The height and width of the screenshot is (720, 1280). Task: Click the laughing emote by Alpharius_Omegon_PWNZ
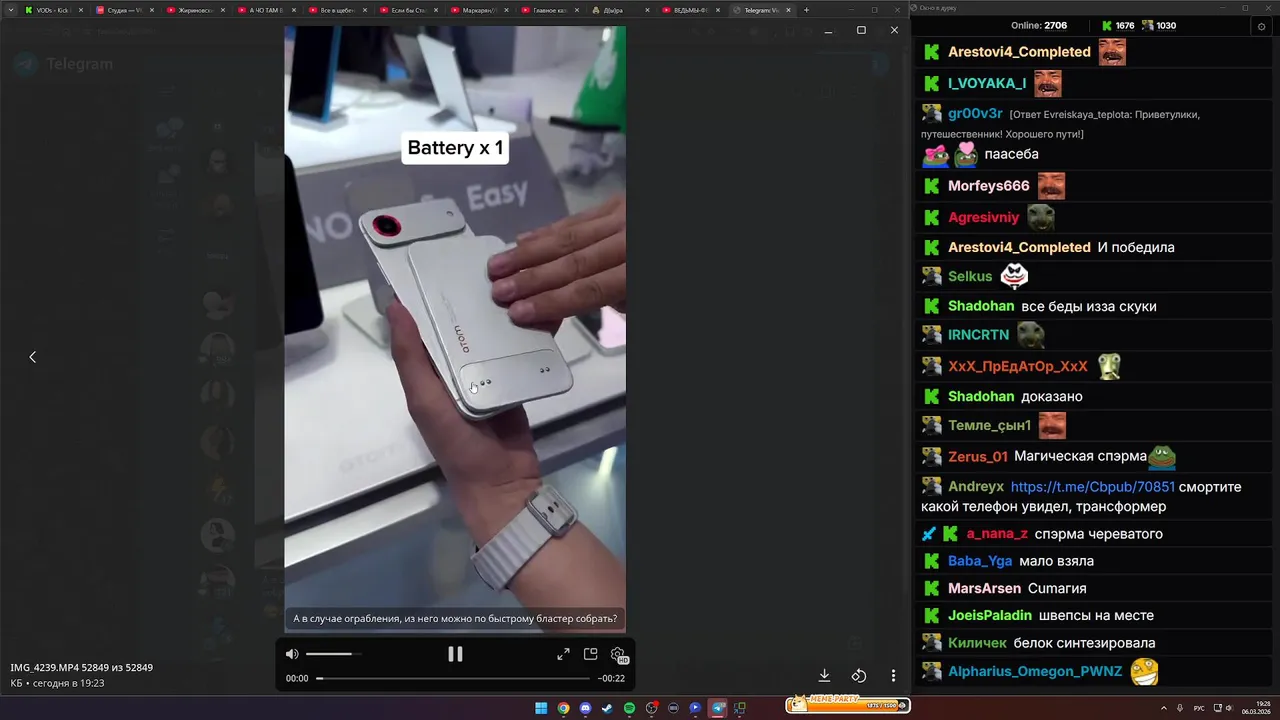(x=1144, y=672)
